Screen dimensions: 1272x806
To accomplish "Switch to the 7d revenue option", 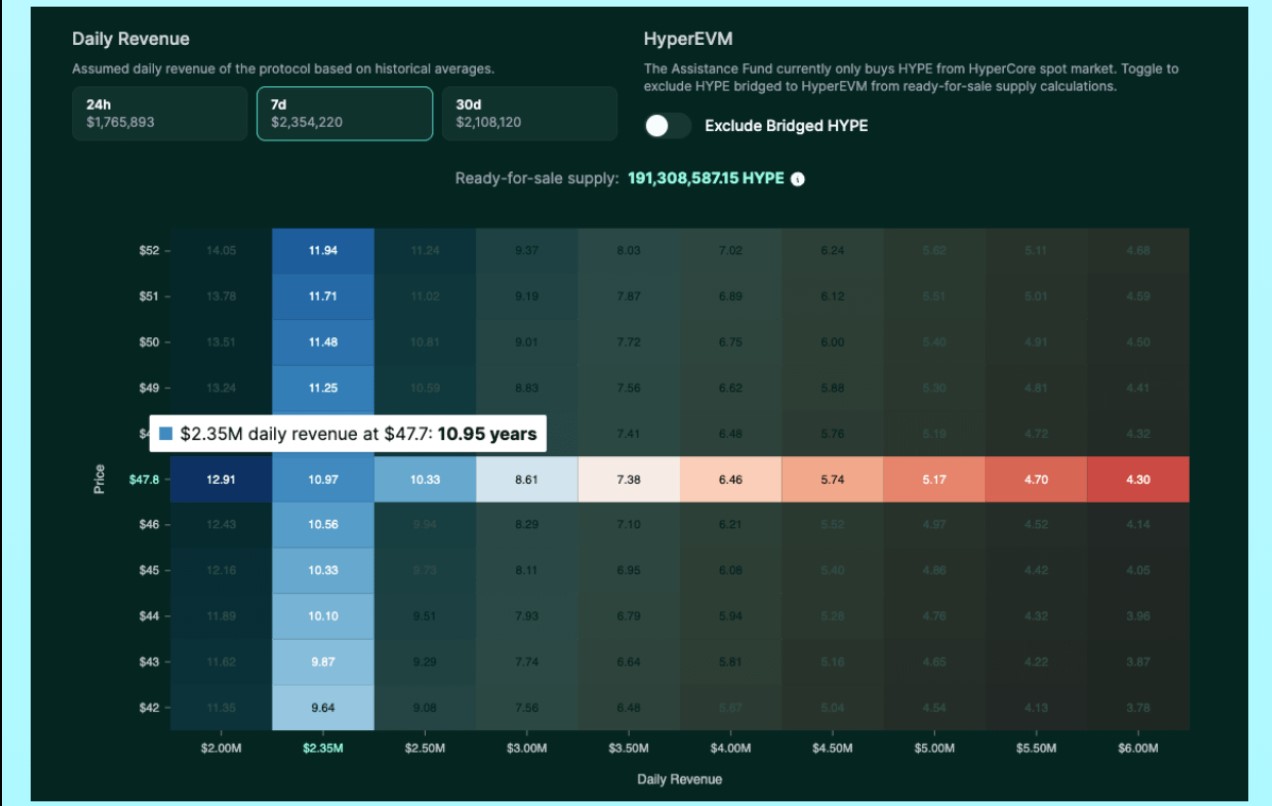I will pos(345,113).
